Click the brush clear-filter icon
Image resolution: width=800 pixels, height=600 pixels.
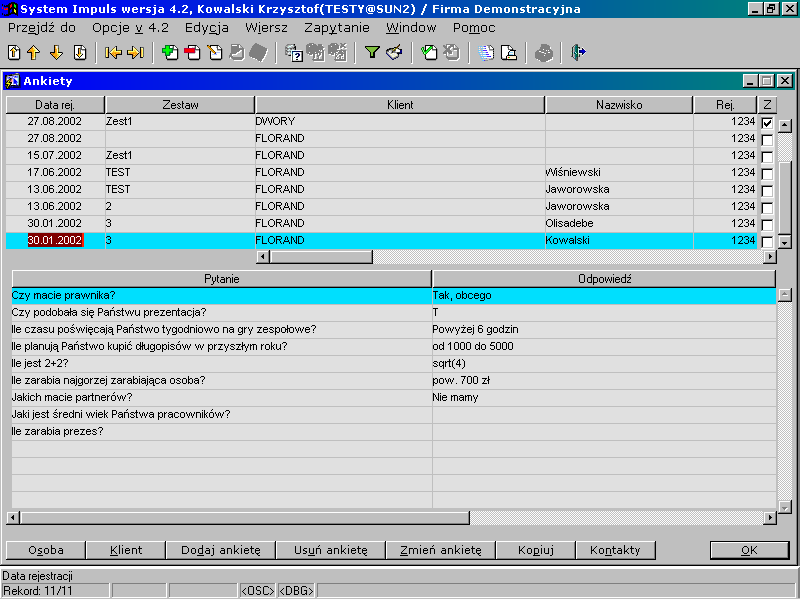(x=394, y=52)
